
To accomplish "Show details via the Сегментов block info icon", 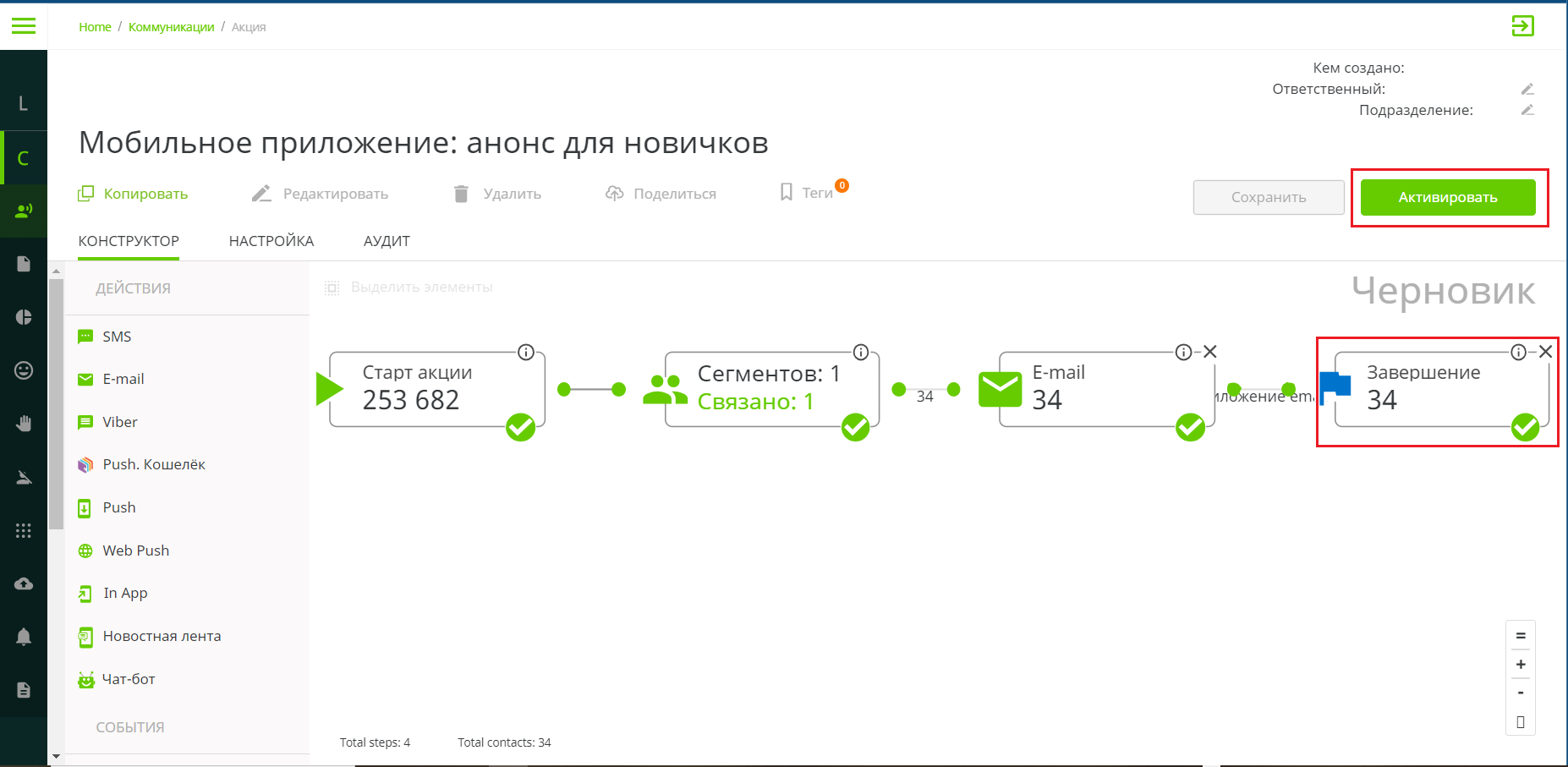I will (861, 351).
